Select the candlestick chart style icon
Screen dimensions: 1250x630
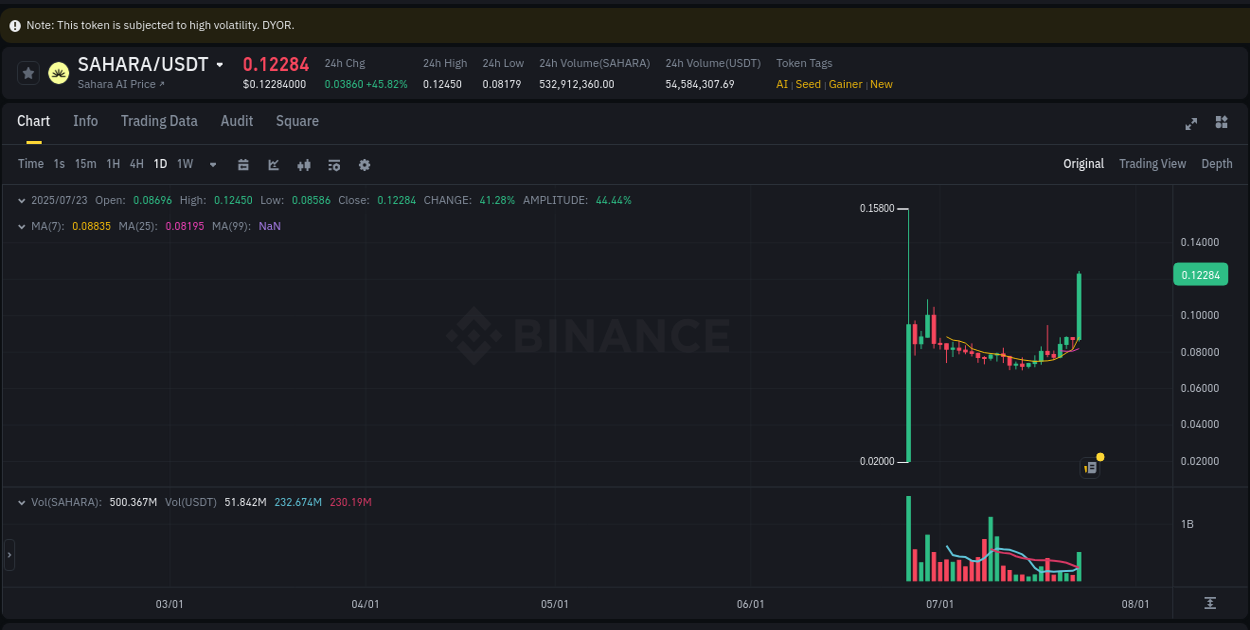click(304, 164)
